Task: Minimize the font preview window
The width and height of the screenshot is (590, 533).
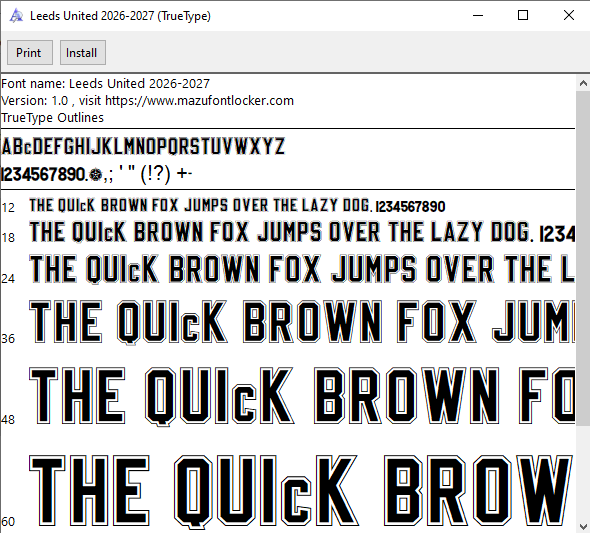Action: (477, 15)
